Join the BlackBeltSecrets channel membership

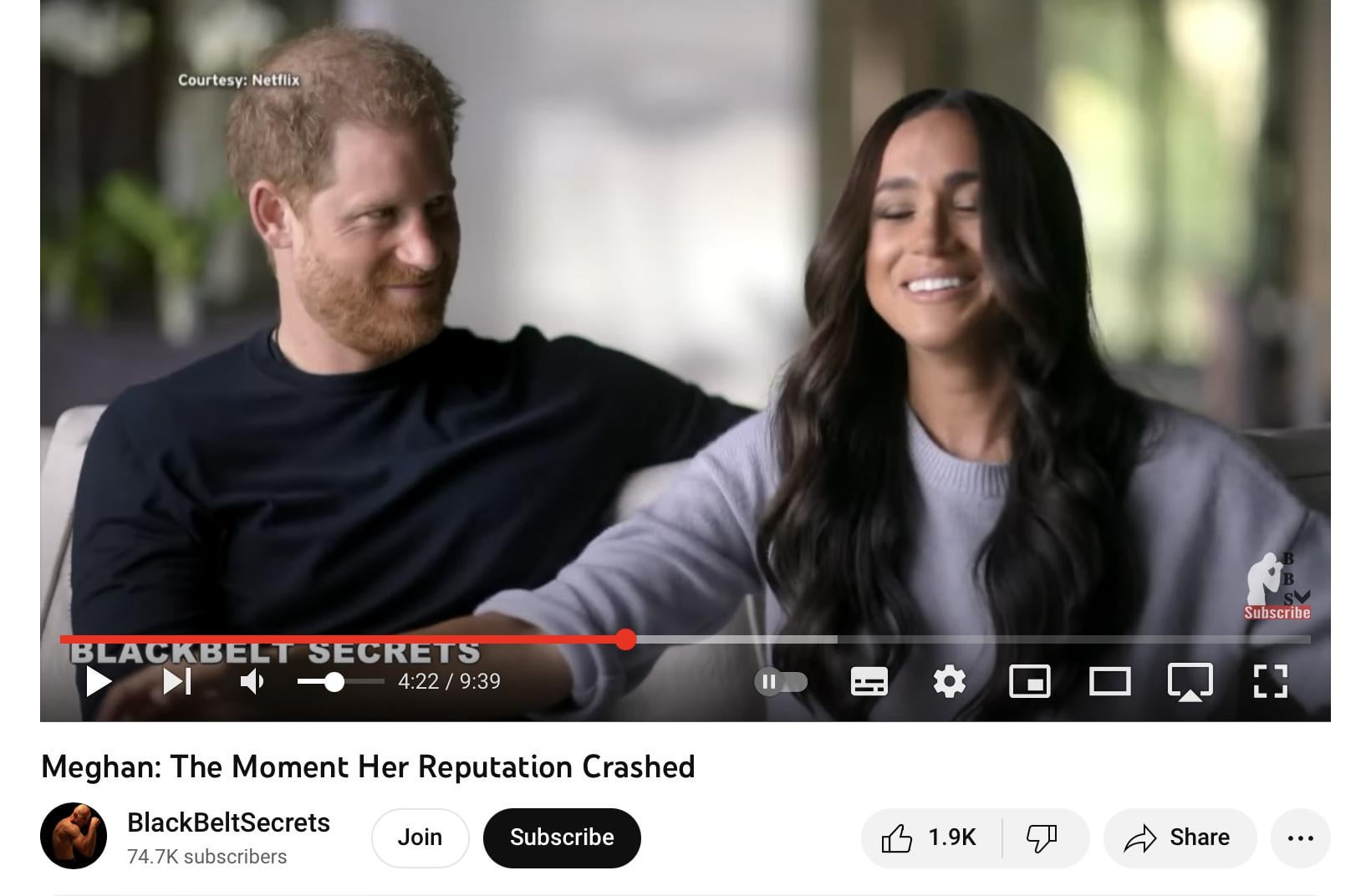click(x=420, y=837)
